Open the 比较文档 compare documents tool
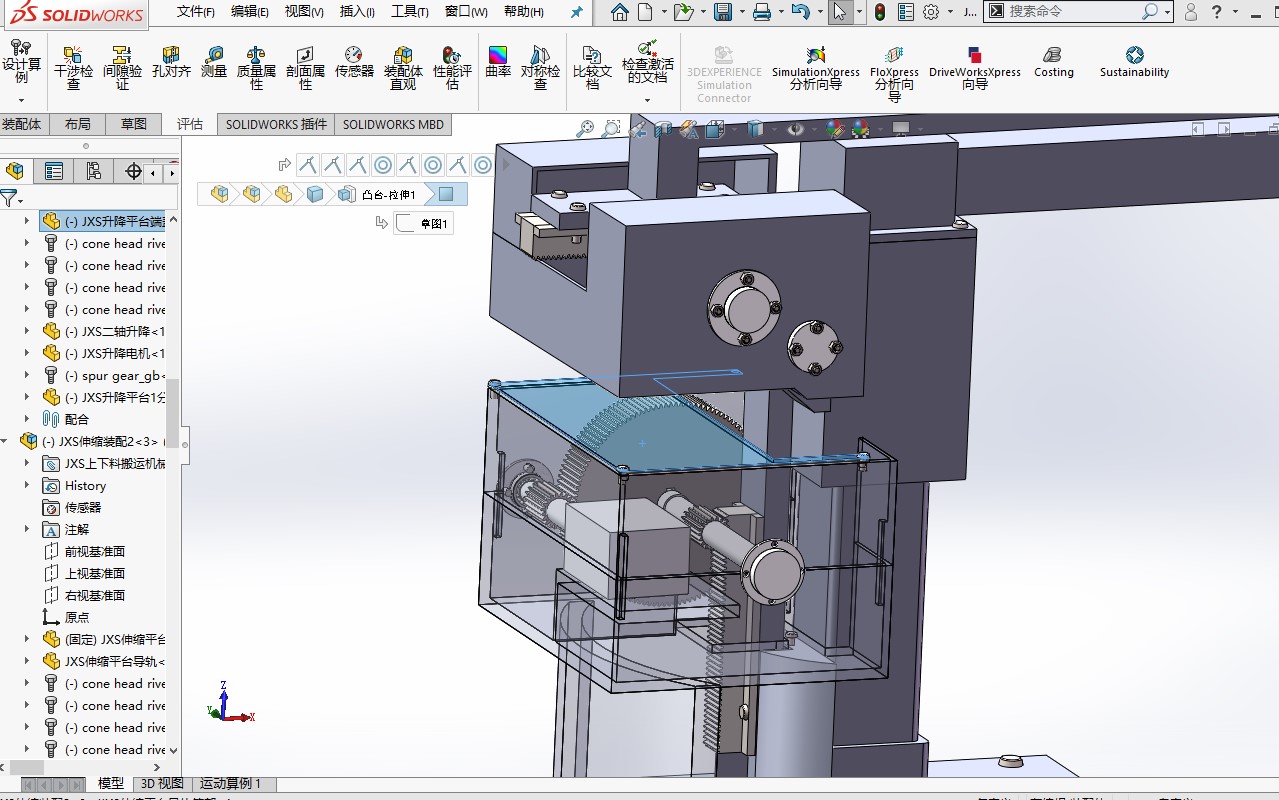 coord(592,67)
